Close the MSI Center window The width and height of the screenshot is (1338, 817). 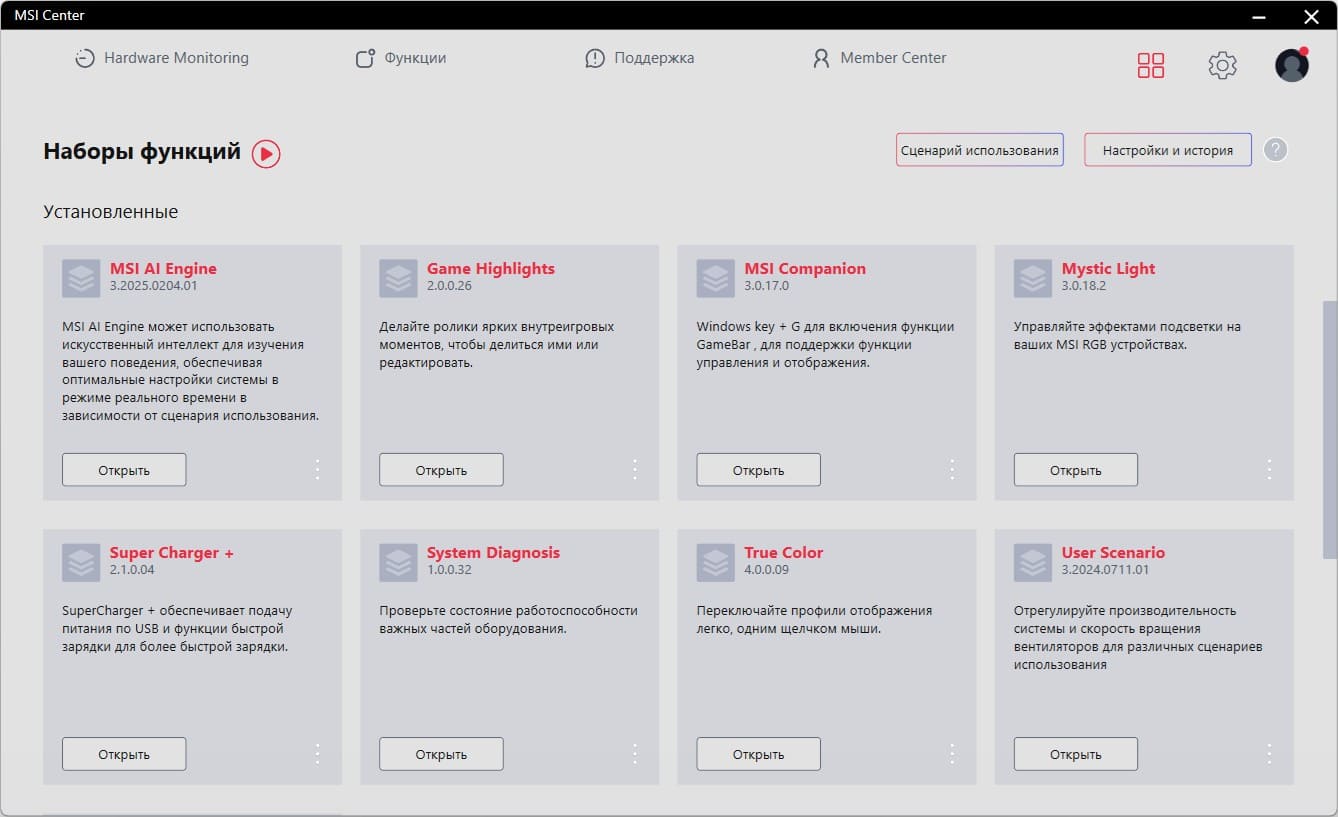[x=1311, y=16]
